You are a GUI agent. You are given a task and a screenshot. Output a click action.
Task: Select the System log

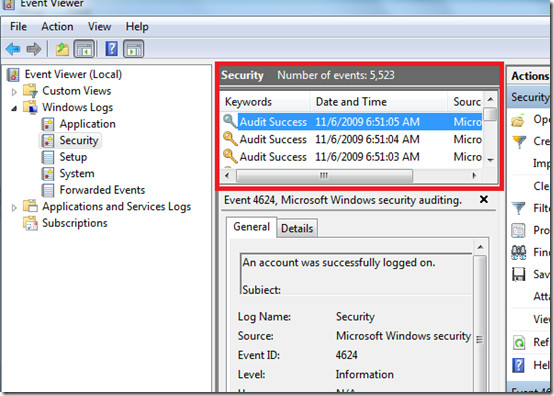77,174
